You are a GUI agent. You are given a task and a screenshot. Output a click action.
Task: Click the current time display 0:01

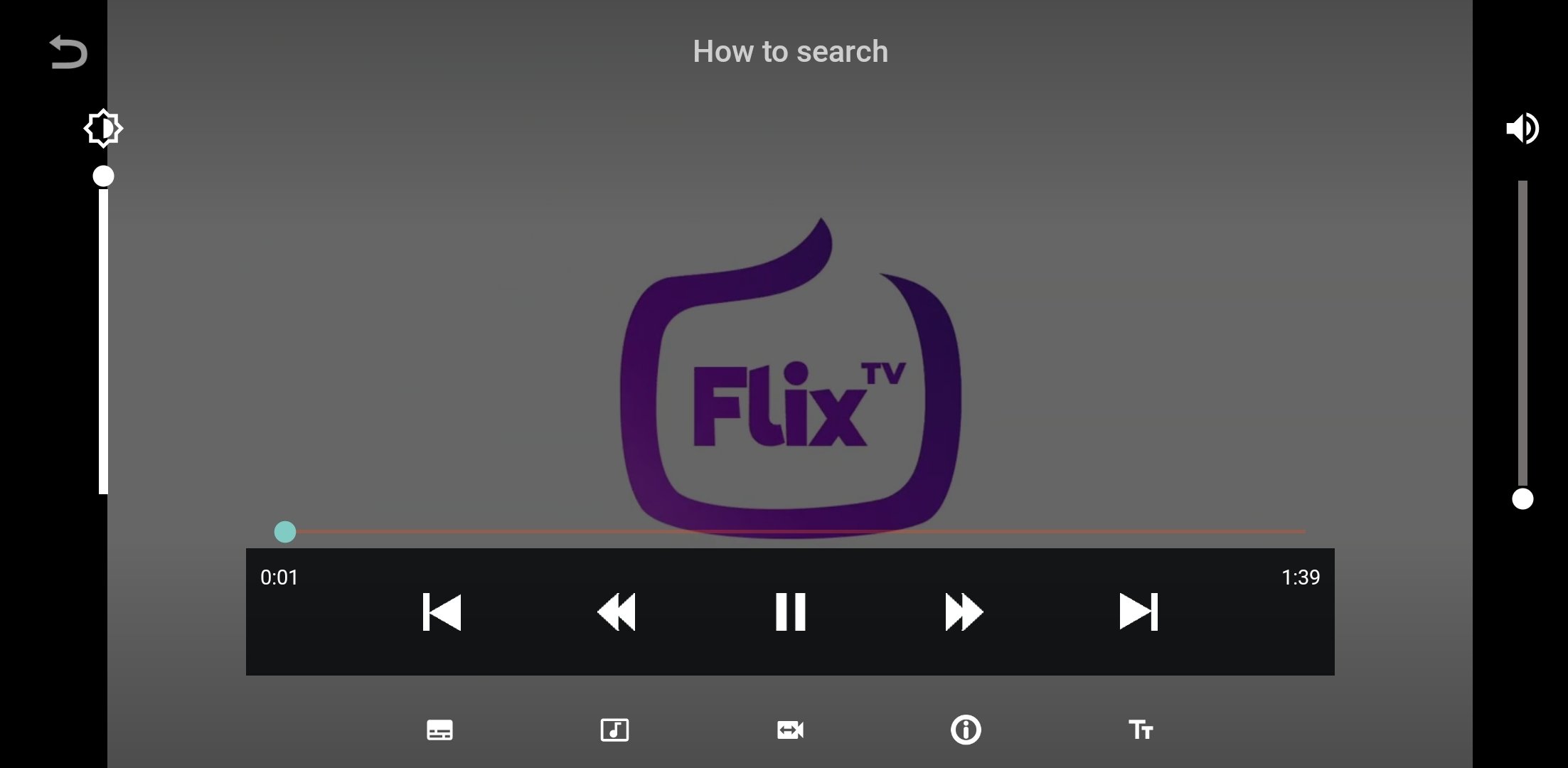pyautogui.click(x=280, y=577)
